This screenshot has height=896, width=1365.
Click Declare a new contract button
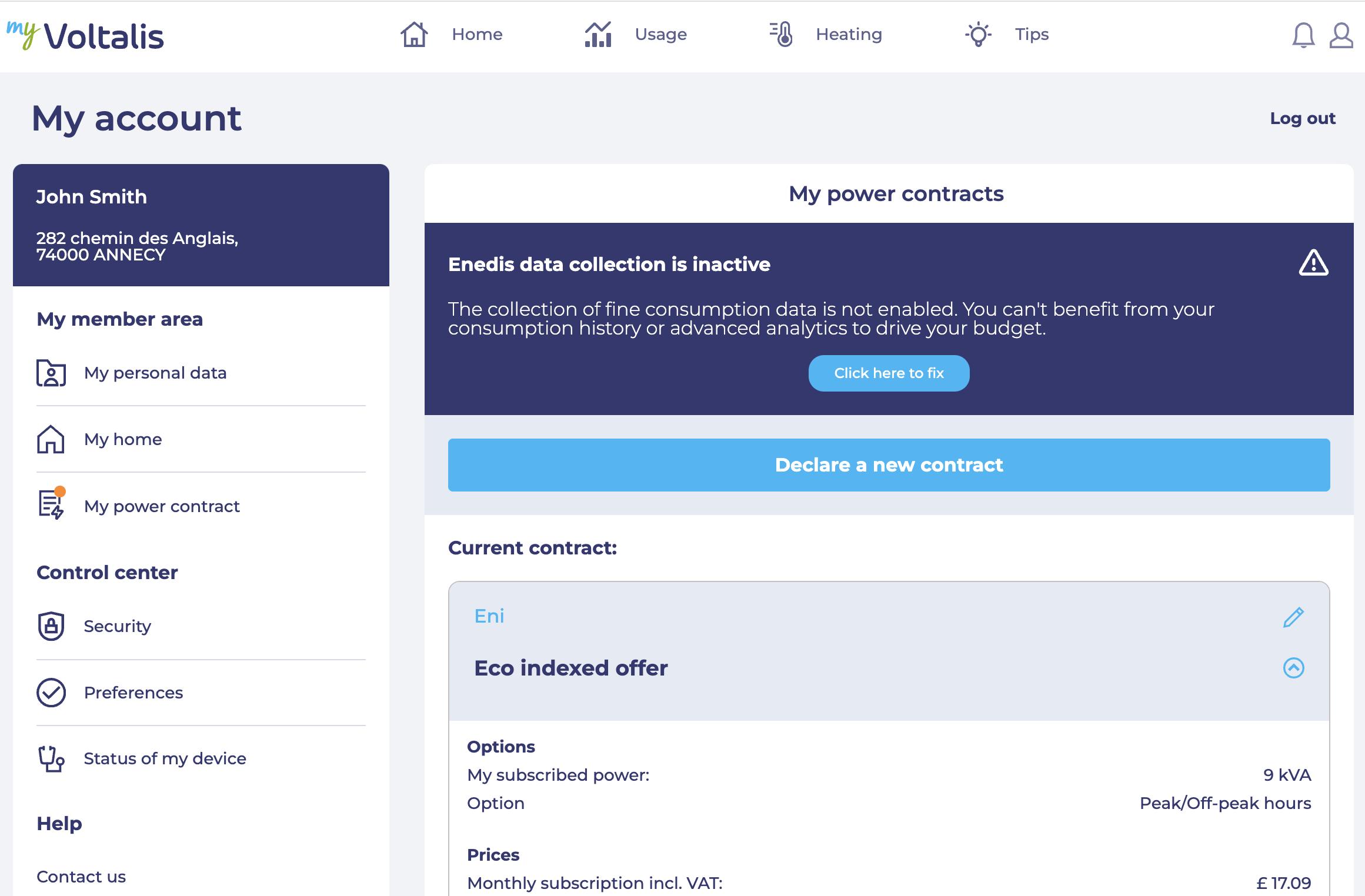[889, 465]
